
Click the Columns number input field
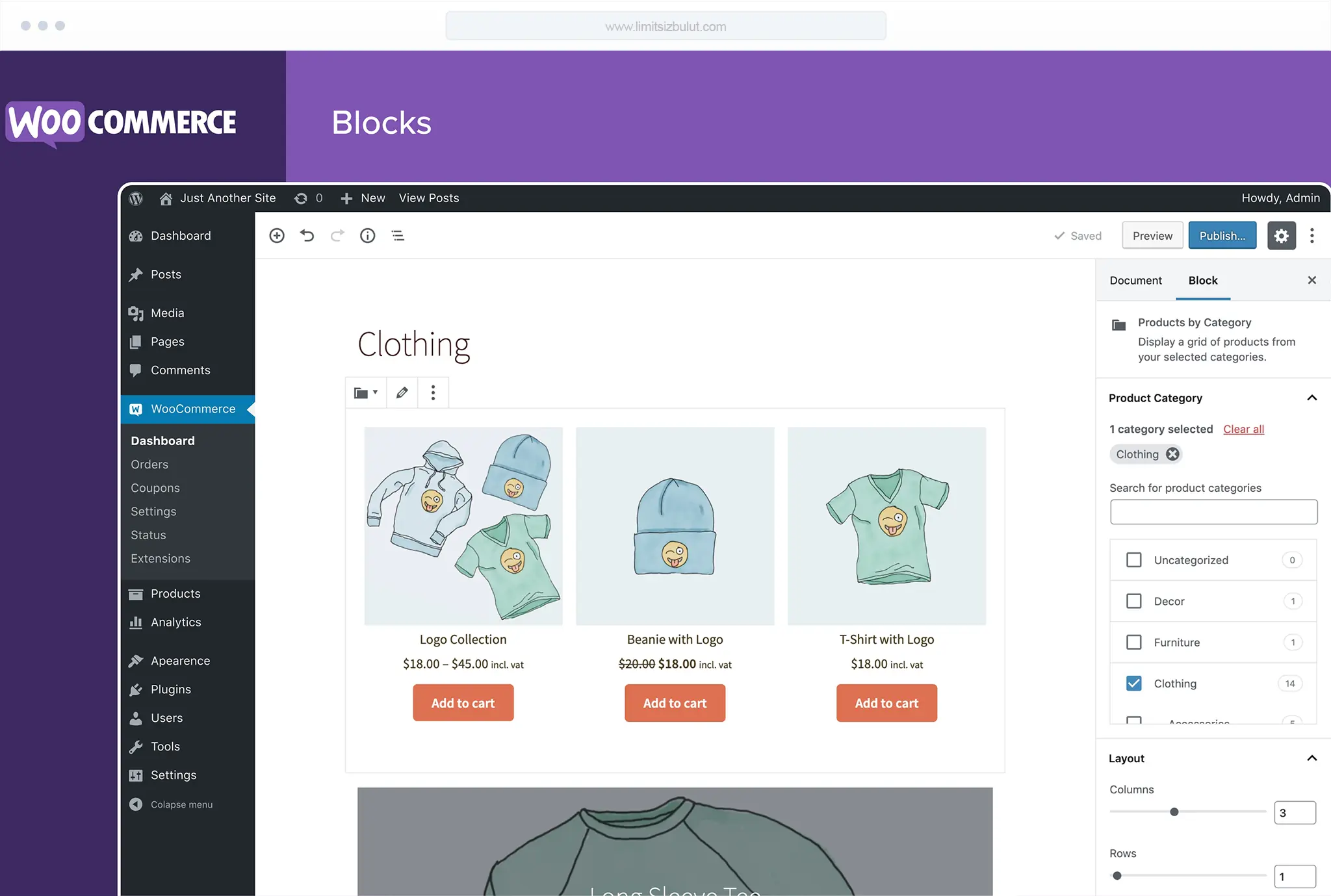(1295, 813)
